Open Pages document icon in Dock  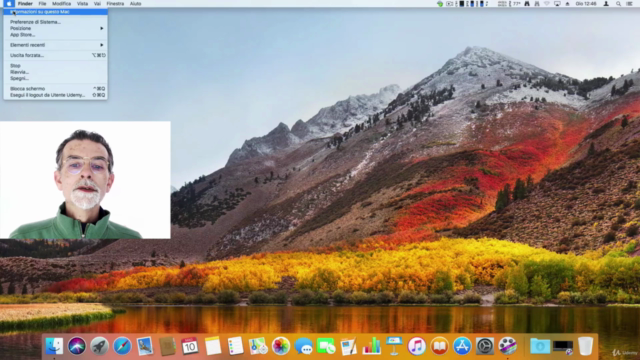click(x=349, y=346)
